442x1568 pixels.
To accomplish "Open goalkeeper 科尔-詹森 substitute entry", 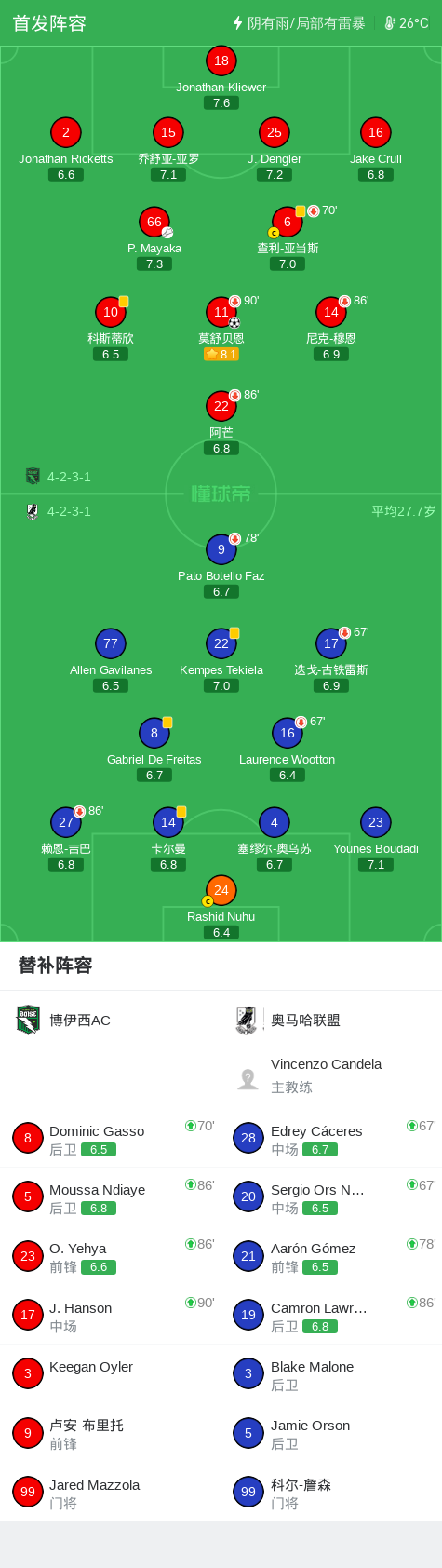I will (331, 1492).
